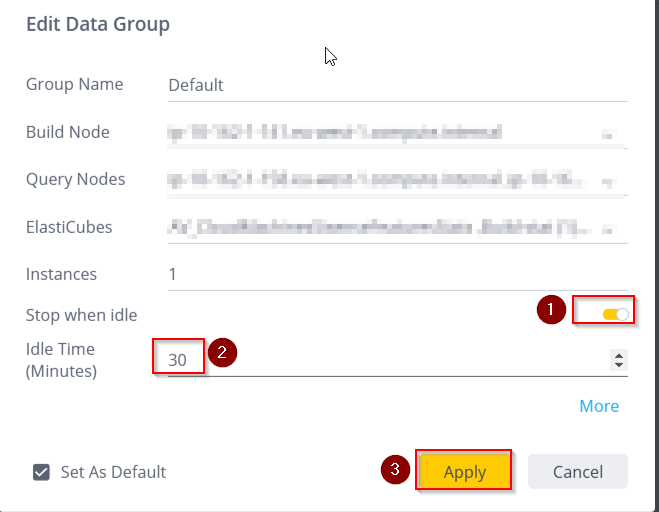Select the Query Nodes value field
The height and width of the screenshot is (512, 659).
coord(380,180)
